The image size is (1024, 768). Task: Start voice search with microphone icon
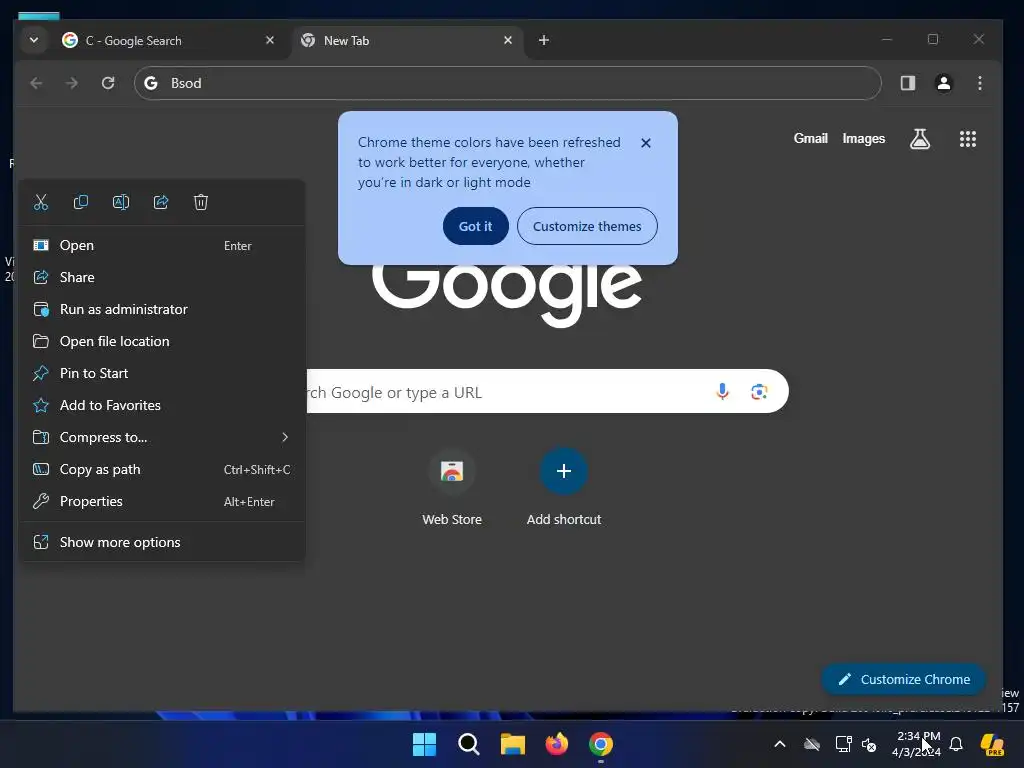[x=722, y=391]
